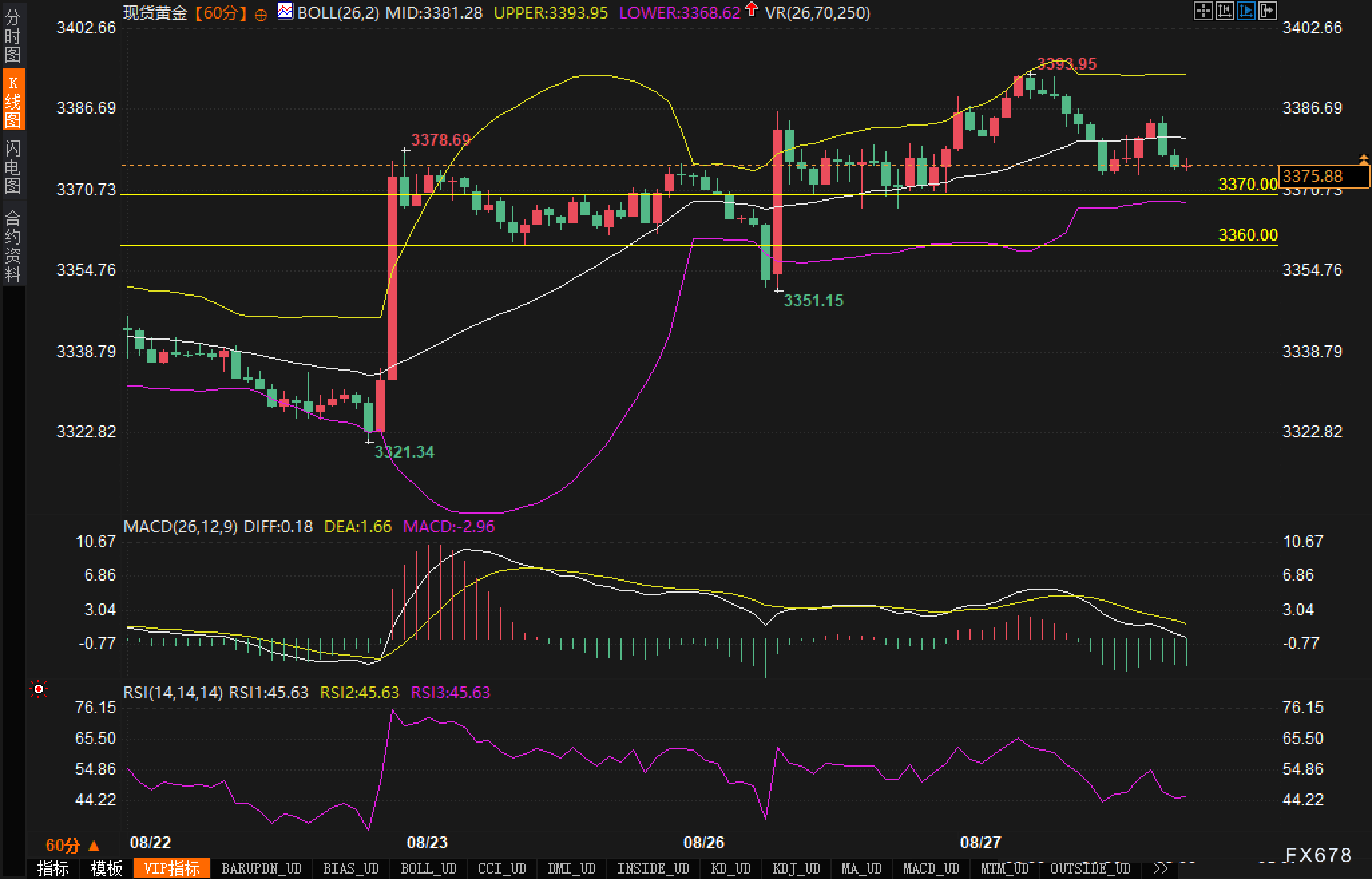Click the 3370.00 yellow horizontal price line label
Image resolution: width=1372 pixels, height=879 pixels.
tap(1248, 184)
